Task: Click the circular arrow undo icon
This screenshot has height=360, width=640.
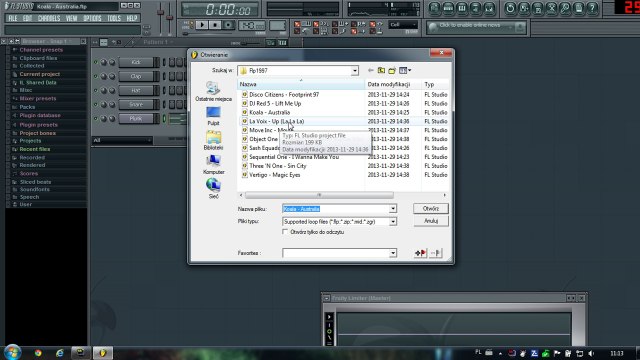Action: (510, 8)
